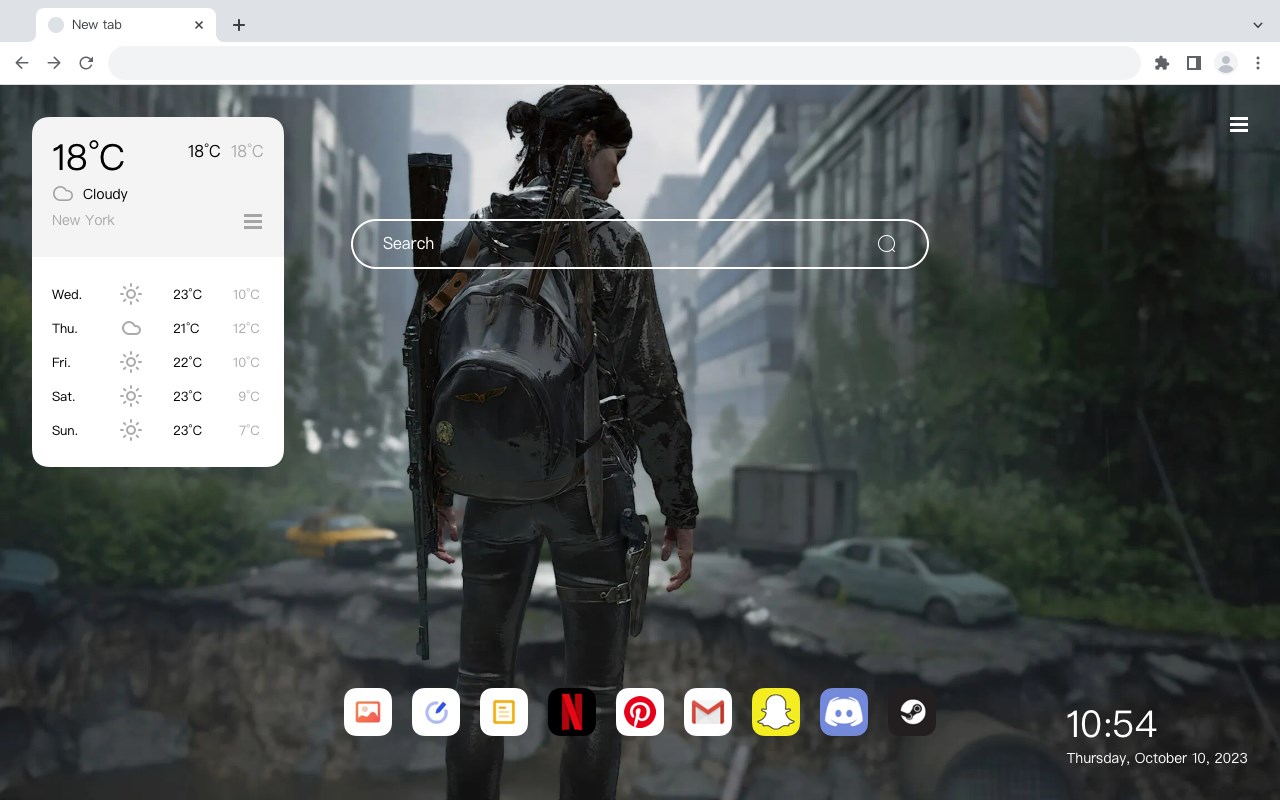Click the sun icon in the Fri. row
Viewport: 1280px width, 800px height.
tap(131, 362)
